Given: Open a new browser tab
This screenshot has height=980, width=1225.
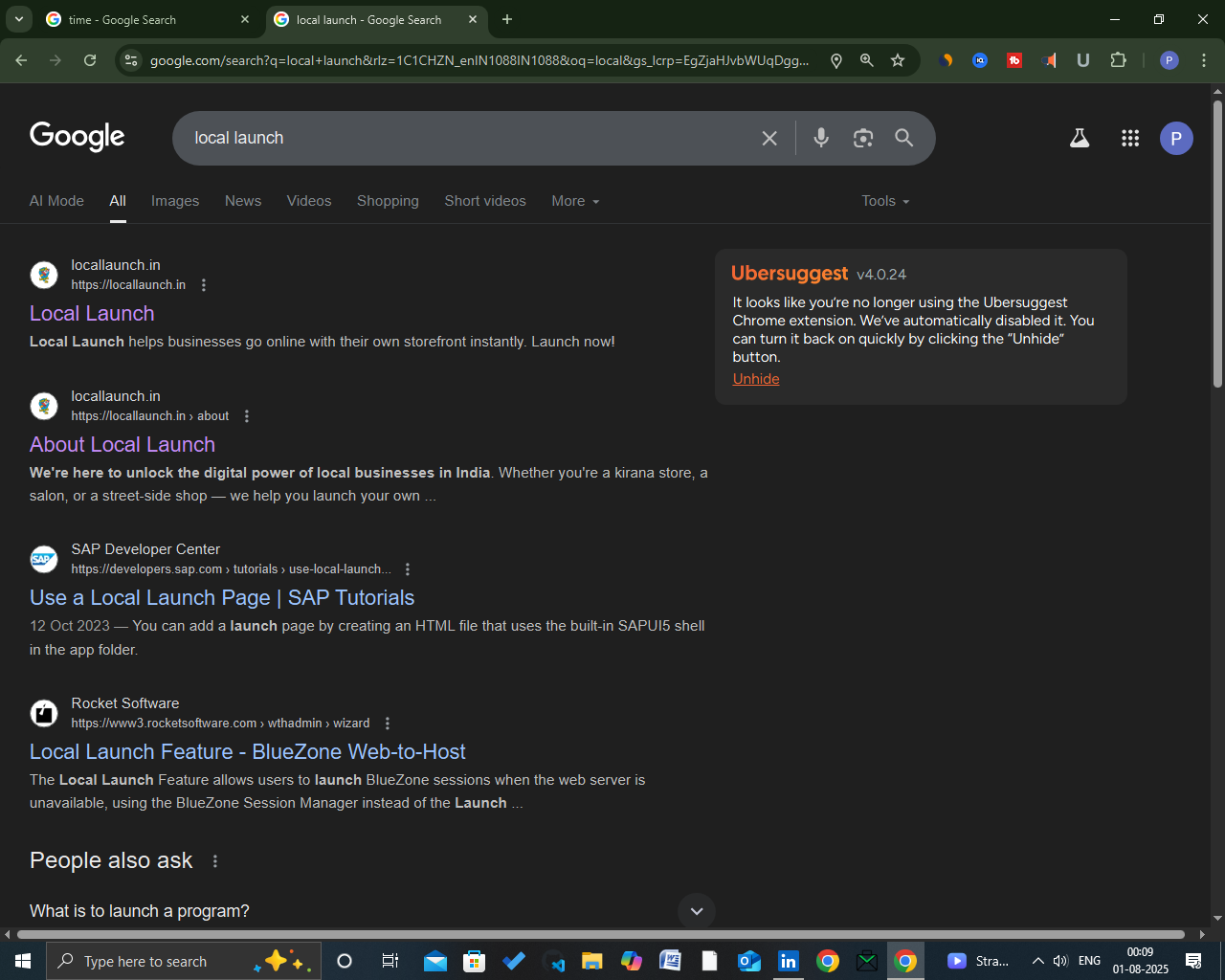Looking at the screenshot, I should [507, 19].
